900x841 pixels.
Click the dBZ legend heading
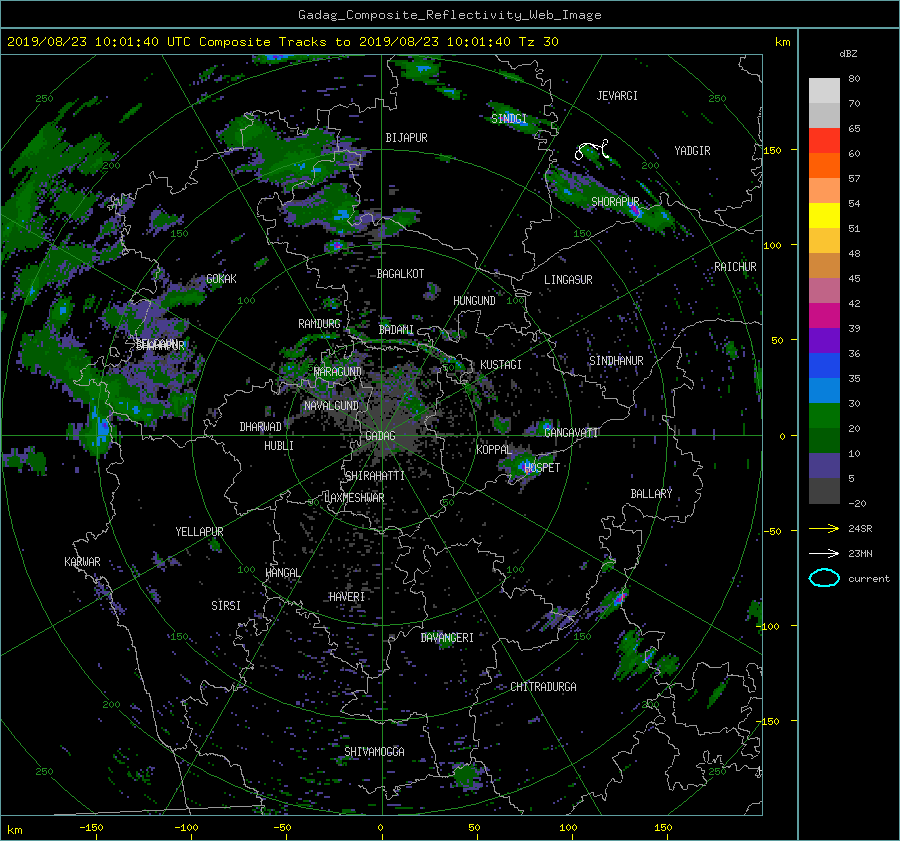click(848, 53)
